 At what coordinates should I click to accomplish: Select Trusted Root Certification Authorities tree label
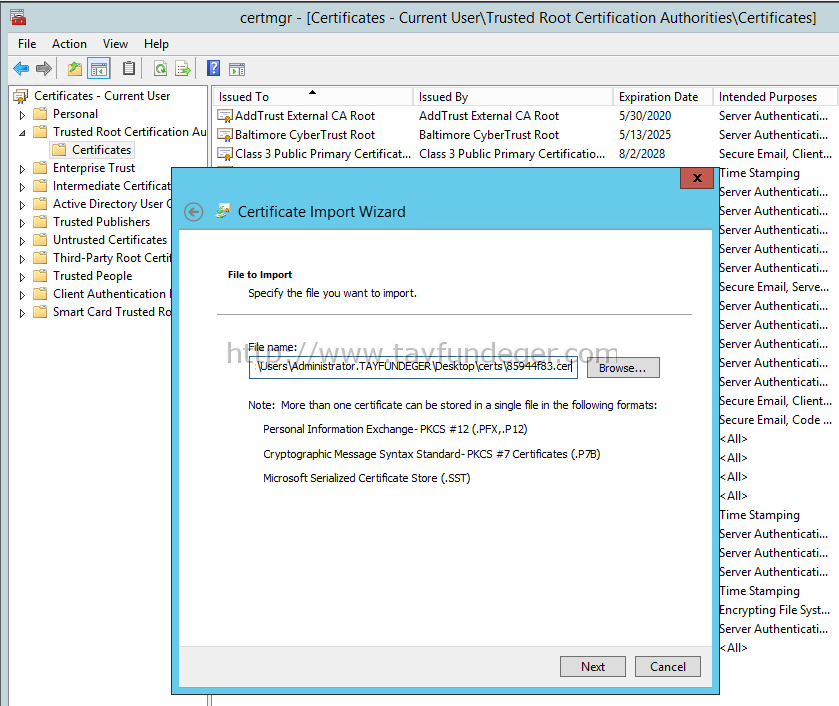pyautogui.click(x=129, y=132)
